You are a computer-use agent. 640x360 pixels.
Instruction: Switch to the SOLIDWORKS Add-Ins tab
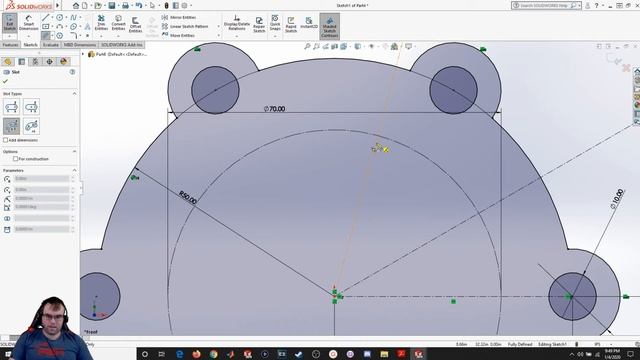click(122, 45)
